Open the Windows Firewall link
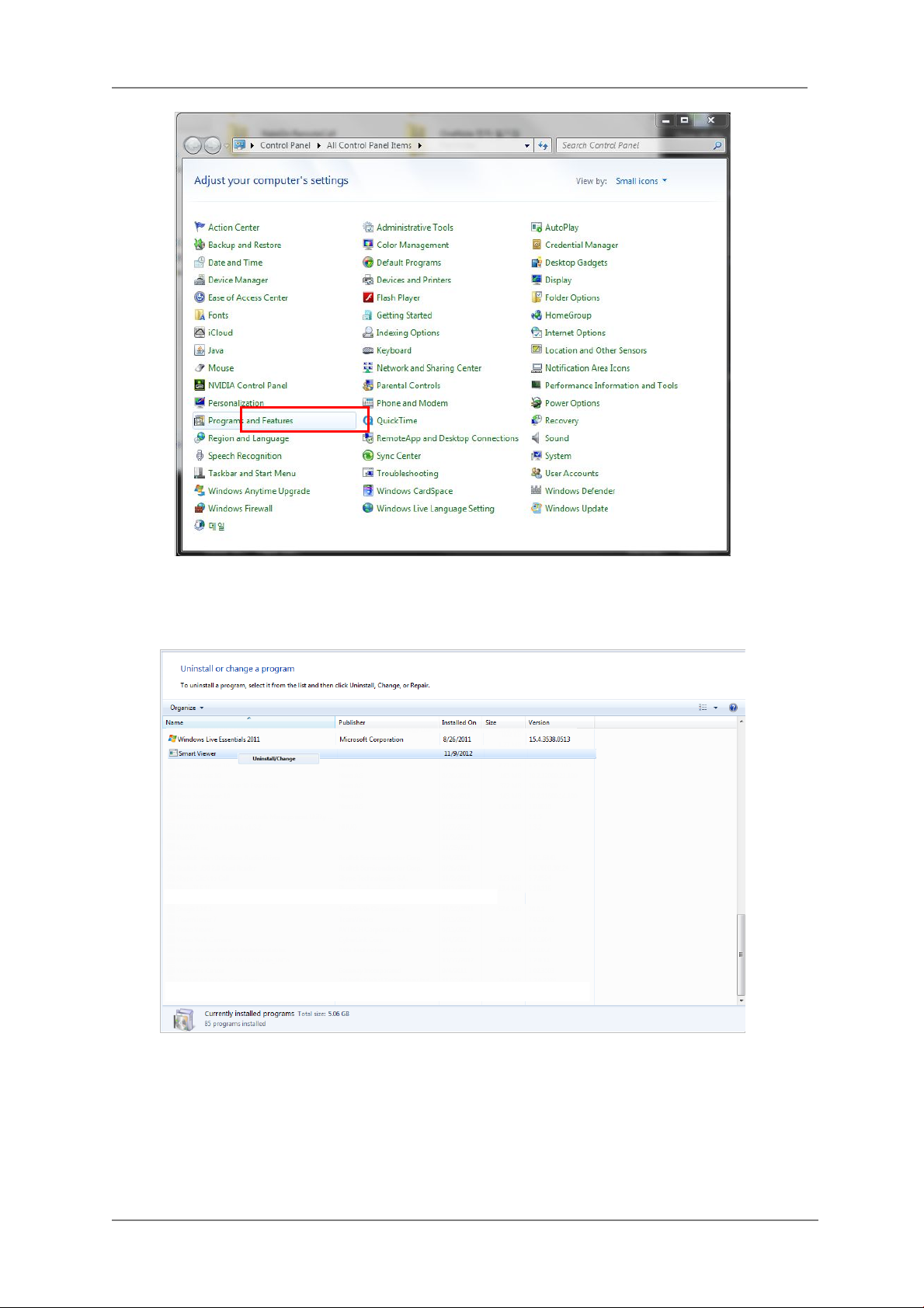 pyautogui.click(x=240, y=509)
